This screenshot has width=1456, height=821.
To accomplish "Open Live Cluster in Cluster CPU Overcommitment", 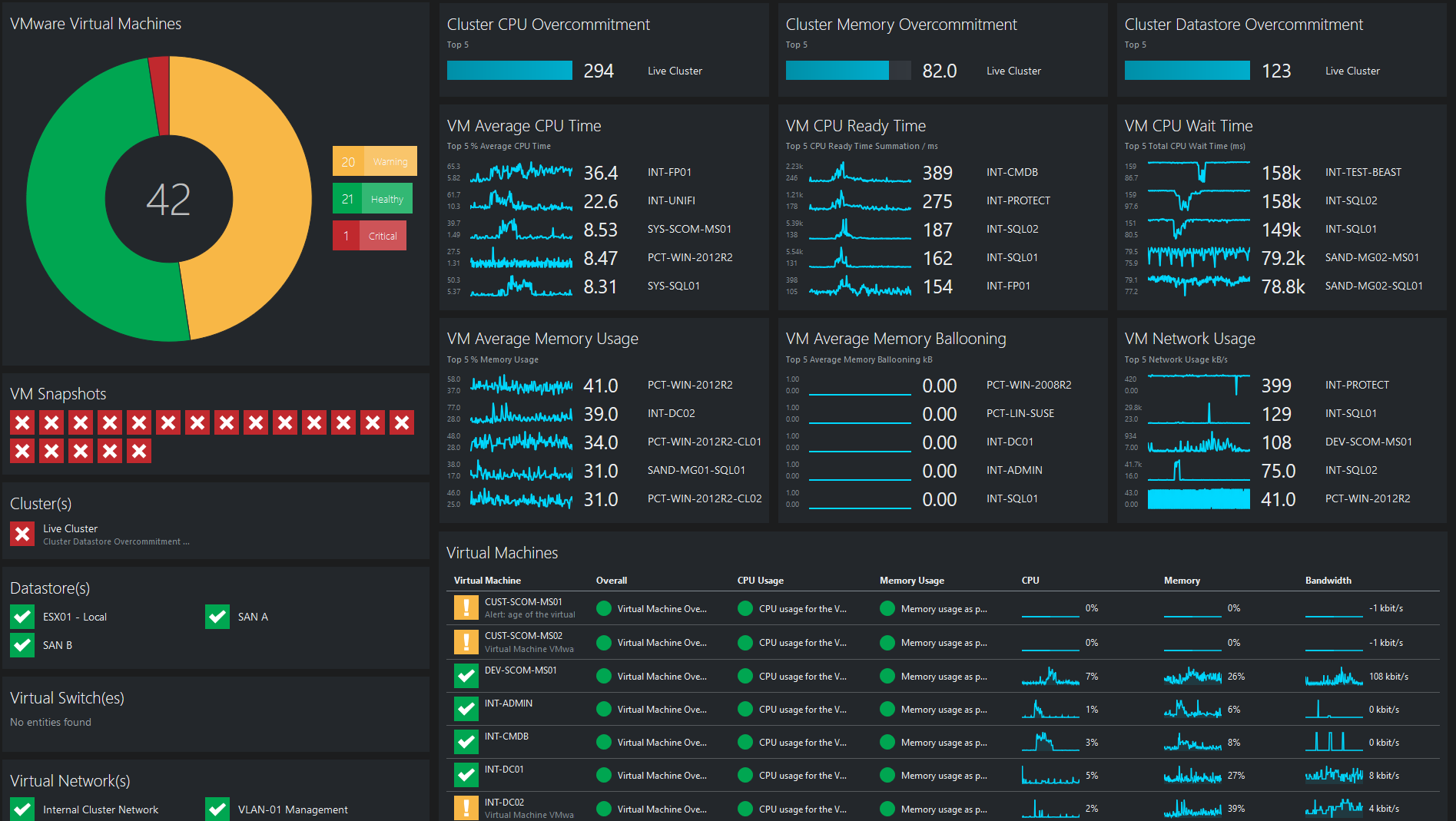I will click(675, 71).
